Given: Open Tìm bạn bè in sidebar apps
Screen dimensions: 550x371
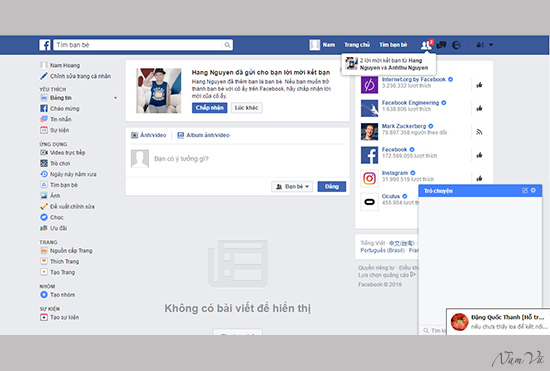Looking at the screenshot, I should 59,185.
